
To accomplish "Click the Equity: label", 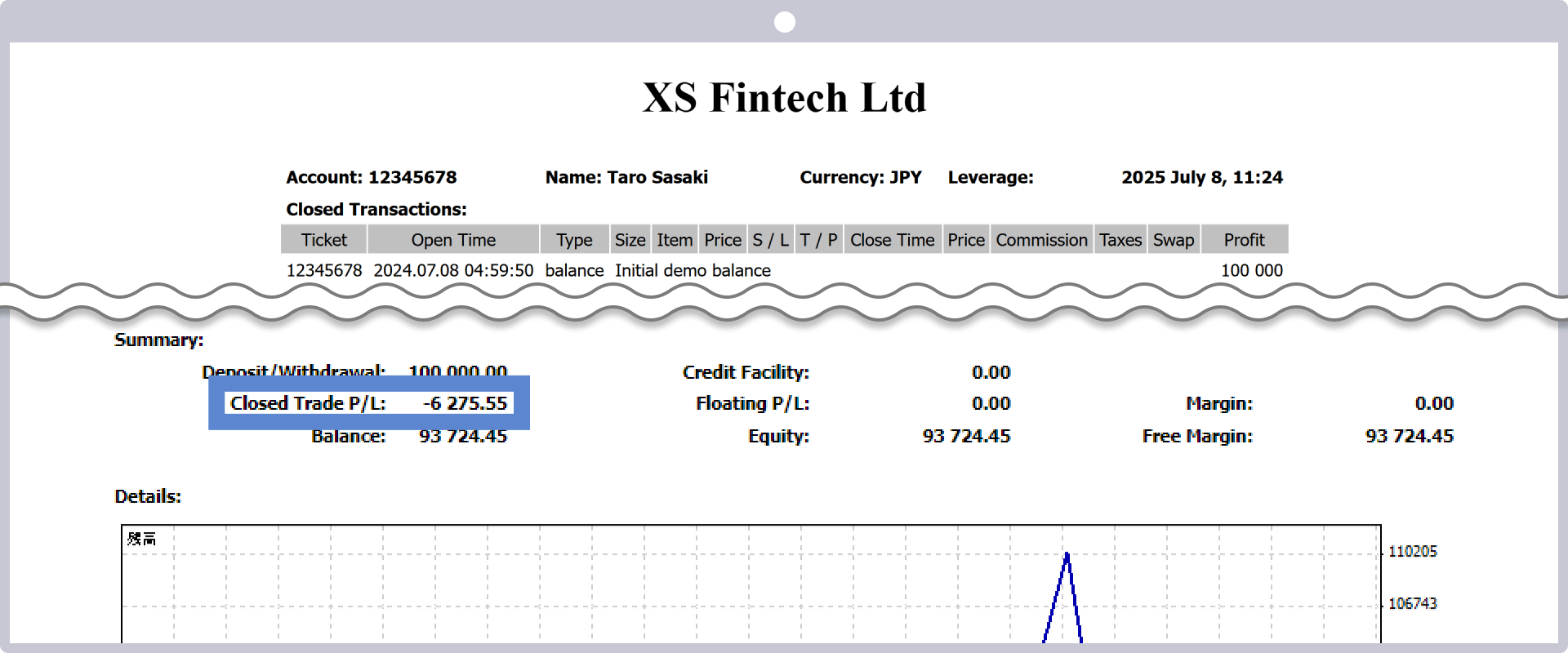I will click(x=778, y=436).
